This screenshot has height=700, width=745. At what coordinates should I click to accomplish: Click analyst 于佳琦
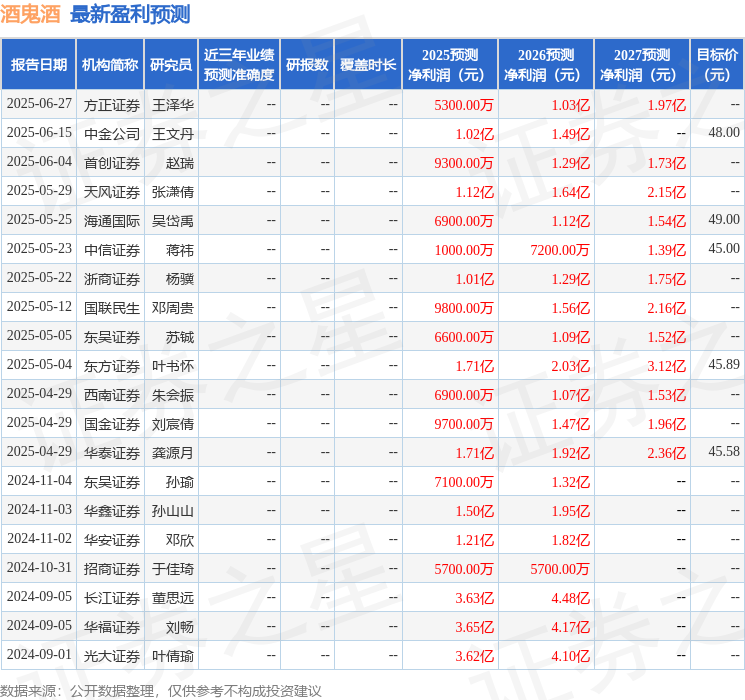[x=172, y=569]
